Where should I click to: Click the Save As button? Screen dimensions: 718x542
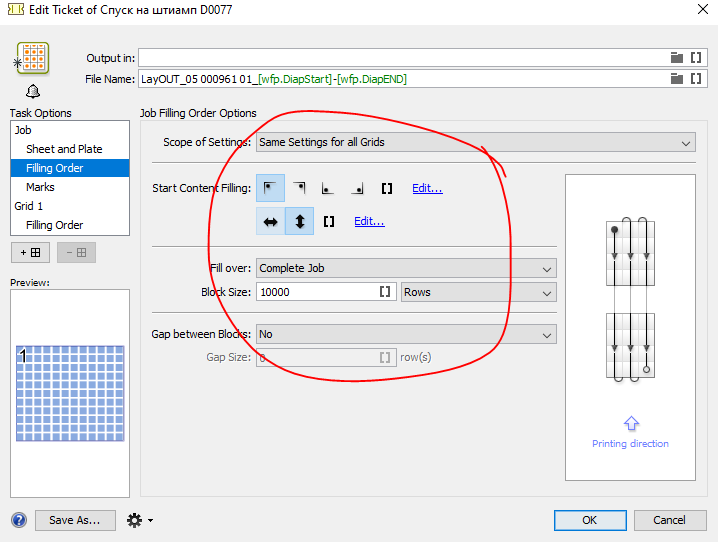[75, 520]
